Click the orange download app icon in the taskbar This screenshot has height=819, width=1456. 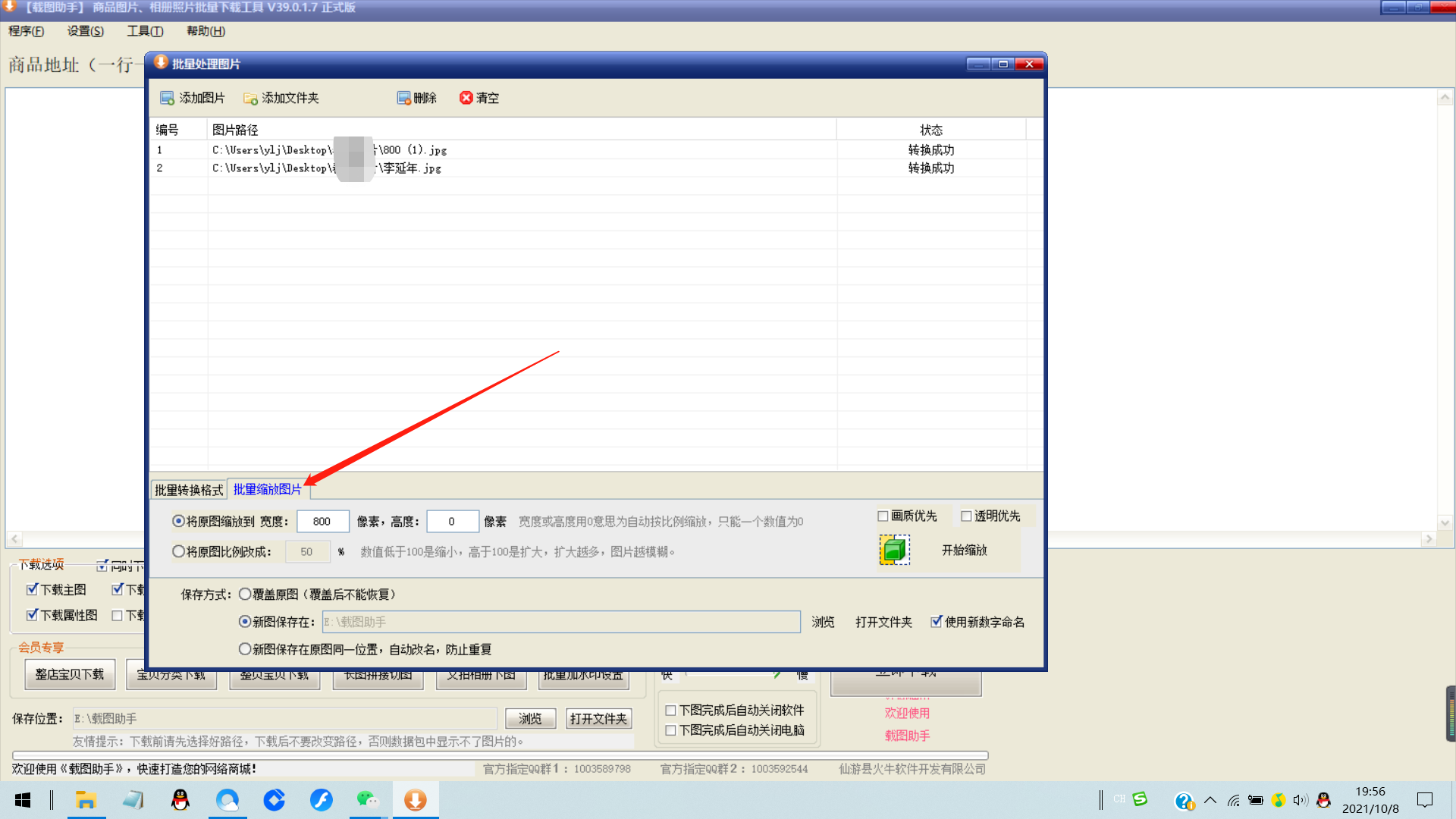(x=415, y=800)
